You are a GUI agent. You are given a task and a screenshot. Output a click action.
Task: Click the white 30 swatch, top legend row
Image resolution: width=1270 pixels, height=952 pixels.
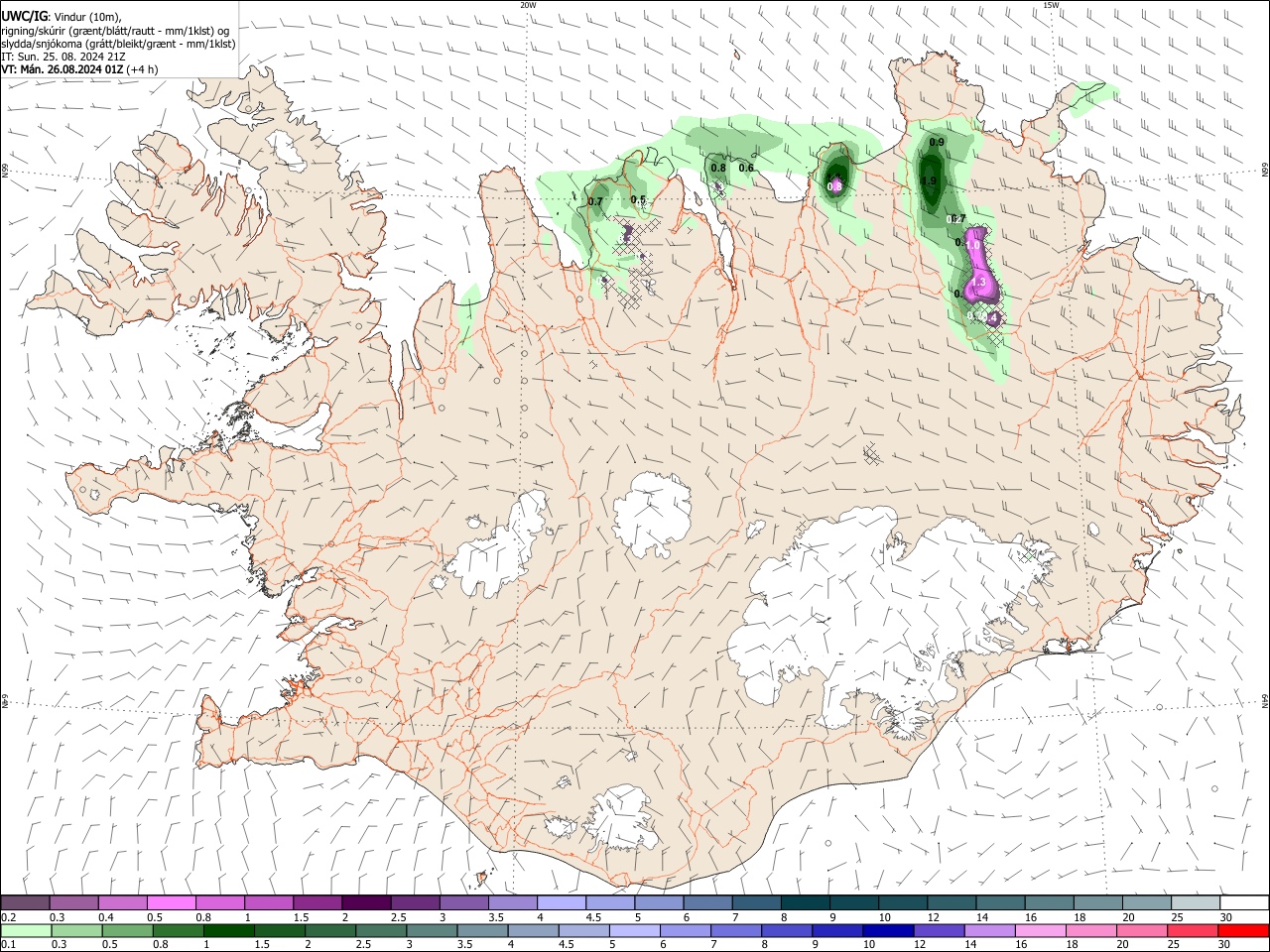tap(1244, 903)
